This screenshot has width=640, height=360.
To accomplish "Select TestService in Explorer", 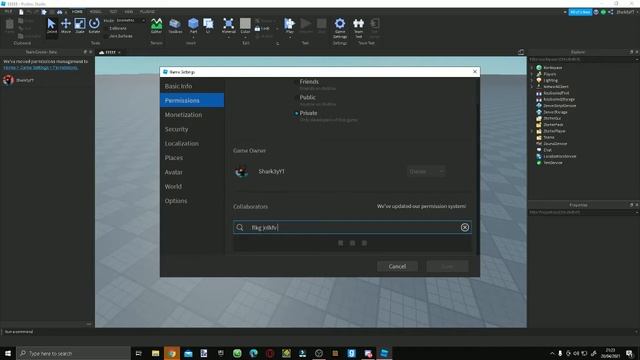I will 553,162.
